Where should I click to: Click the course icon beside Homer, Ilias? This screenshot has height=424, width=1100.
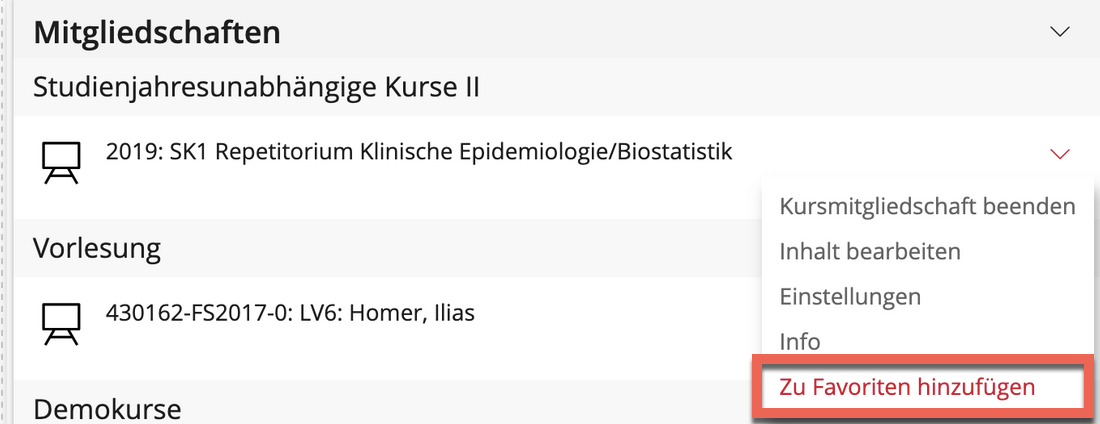tap(59, 321)
